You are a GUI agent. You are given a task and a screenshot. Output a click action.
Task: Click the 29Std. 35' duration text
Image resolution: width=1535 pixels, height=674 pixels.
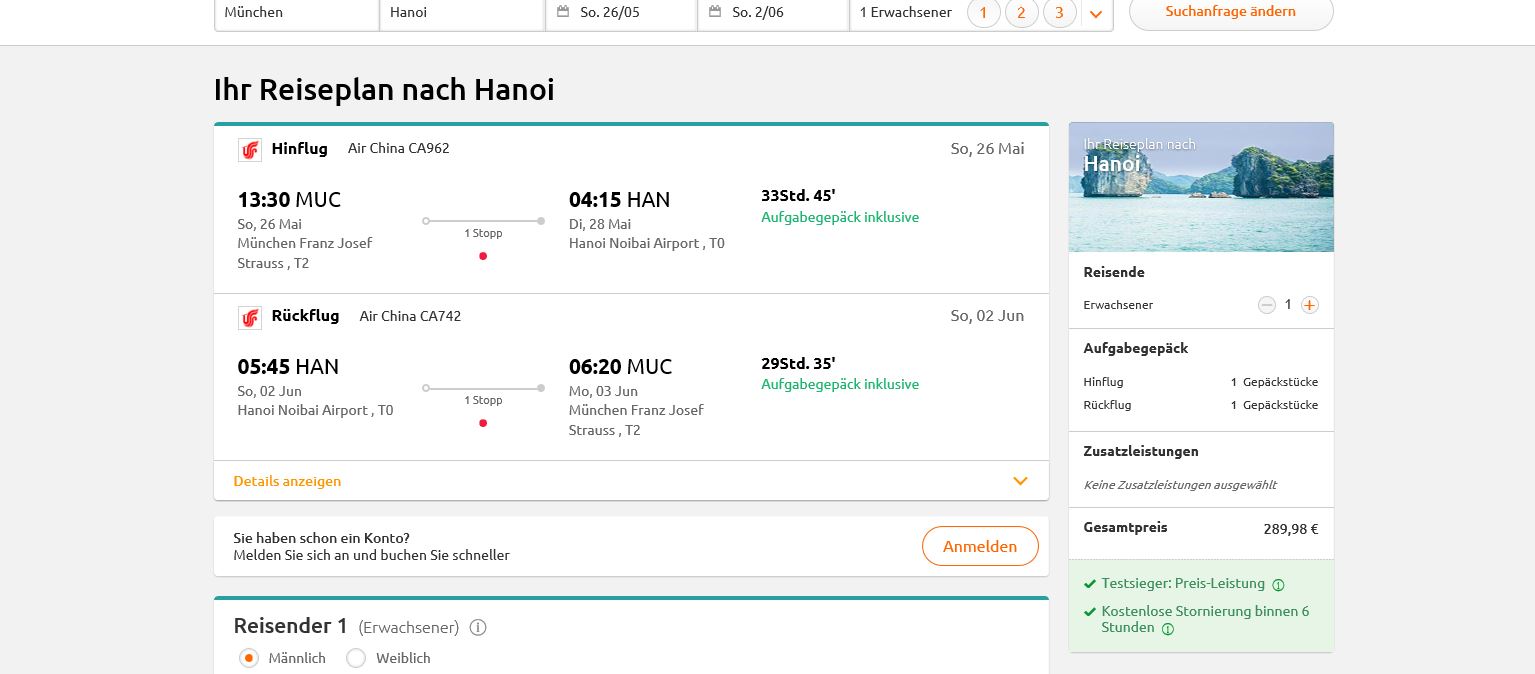(x=798, y=363)
